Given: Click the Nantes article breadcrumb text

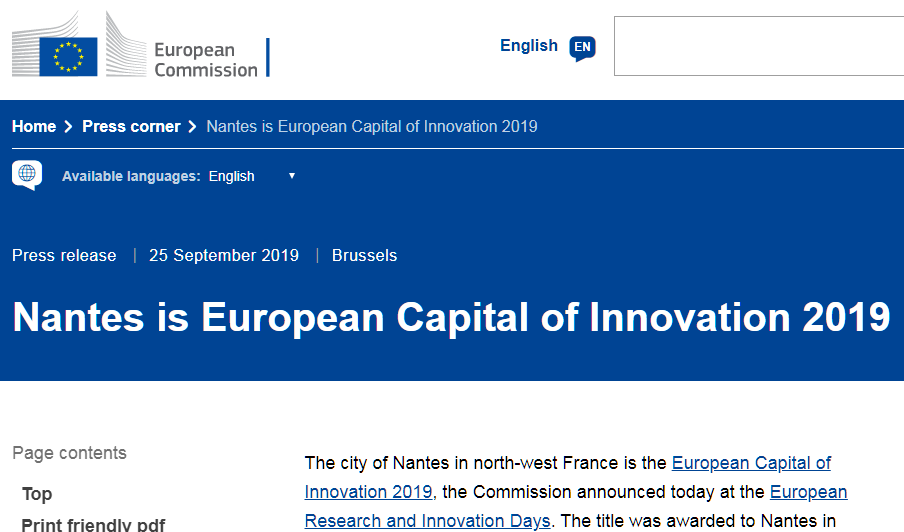Looking at the screenshot, I should tap(372, 126).
